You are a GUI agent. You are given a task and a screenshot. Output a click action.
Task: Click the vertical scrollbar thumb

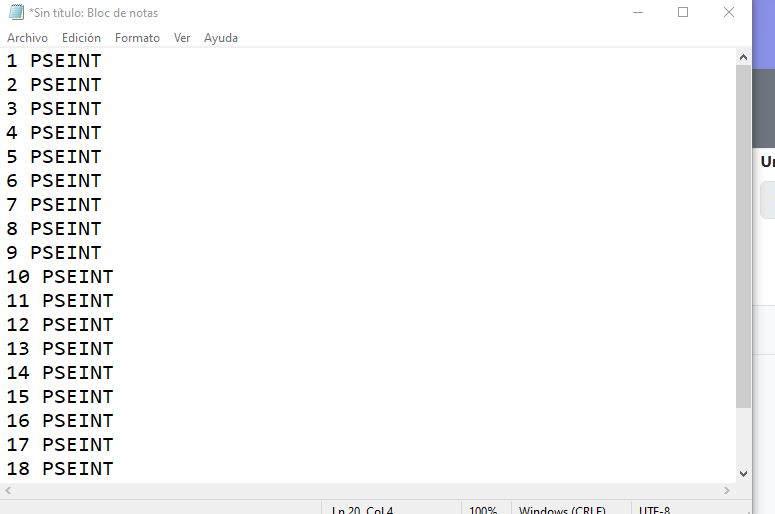(x=743, y=235)
